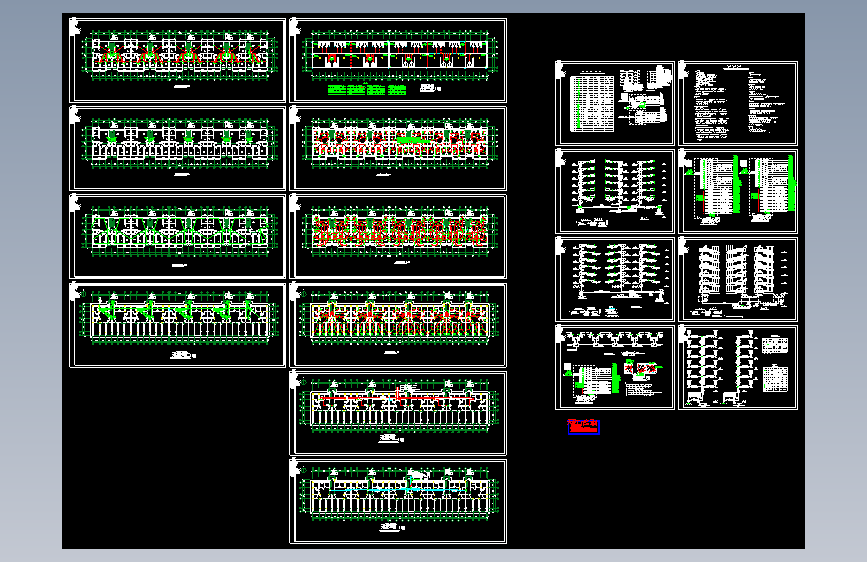Open the schedule table sheet at top of right group
The height and width of the screenshot is (562, 867).
coord(615,103)
